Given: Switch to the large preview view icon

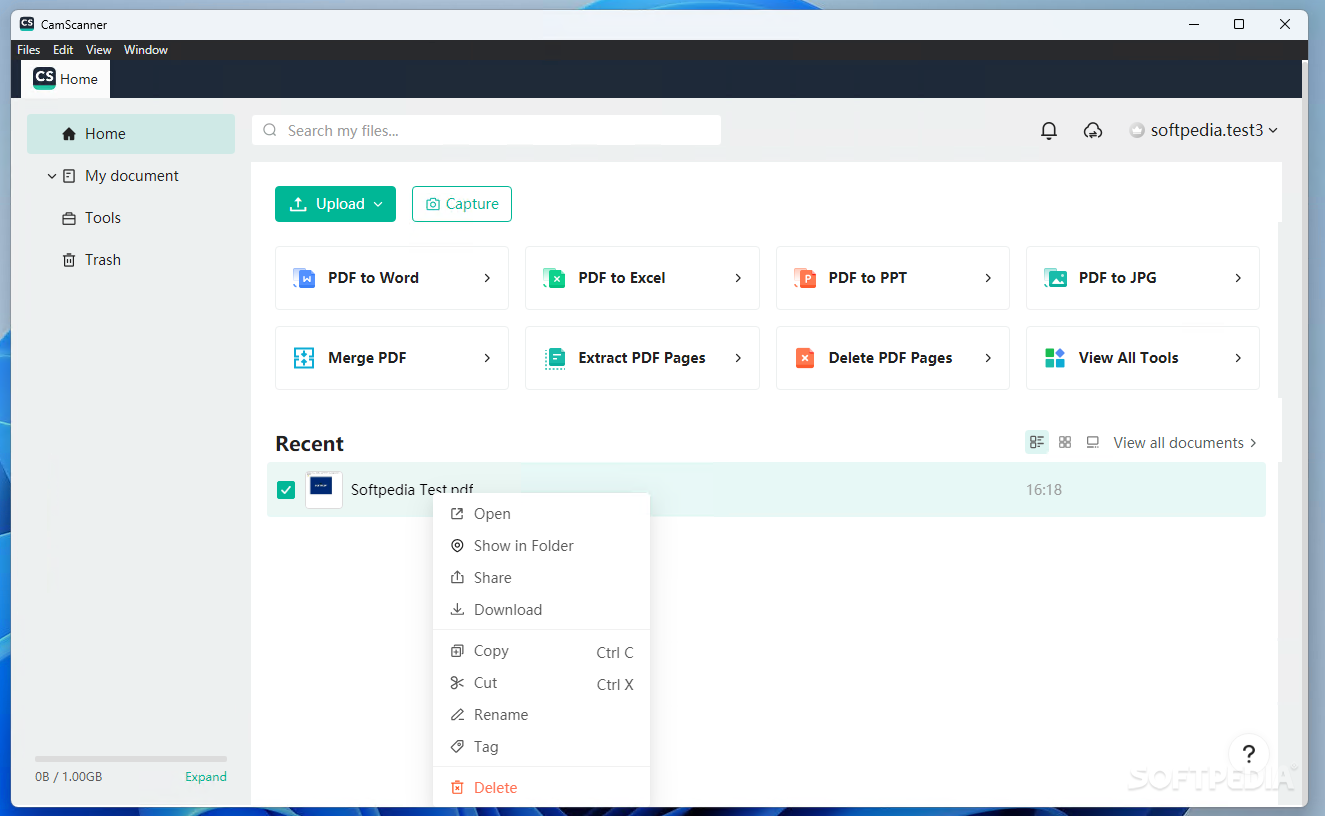Looking at the screenshot, I should (1093, 442).
